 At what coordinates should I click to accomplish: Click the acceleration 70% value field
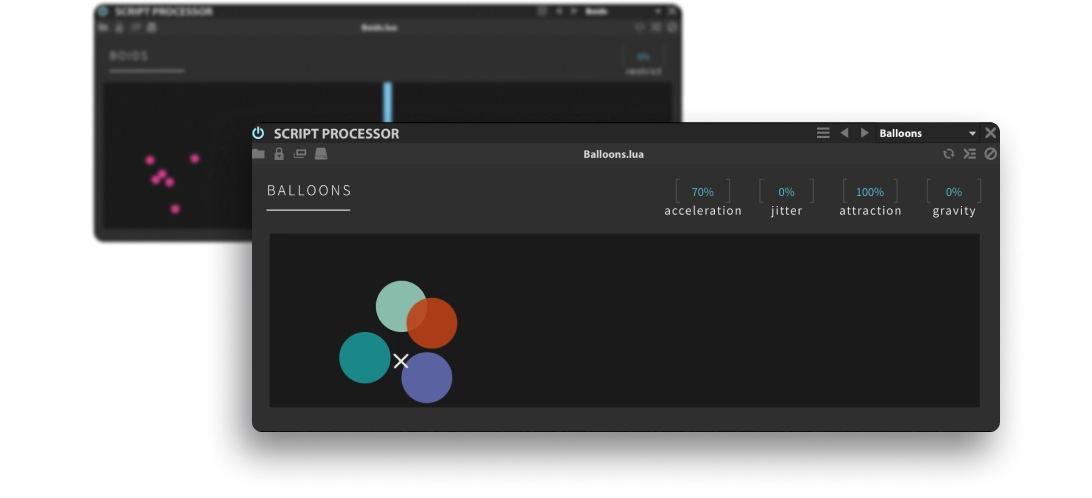click(x=702, y=192)
